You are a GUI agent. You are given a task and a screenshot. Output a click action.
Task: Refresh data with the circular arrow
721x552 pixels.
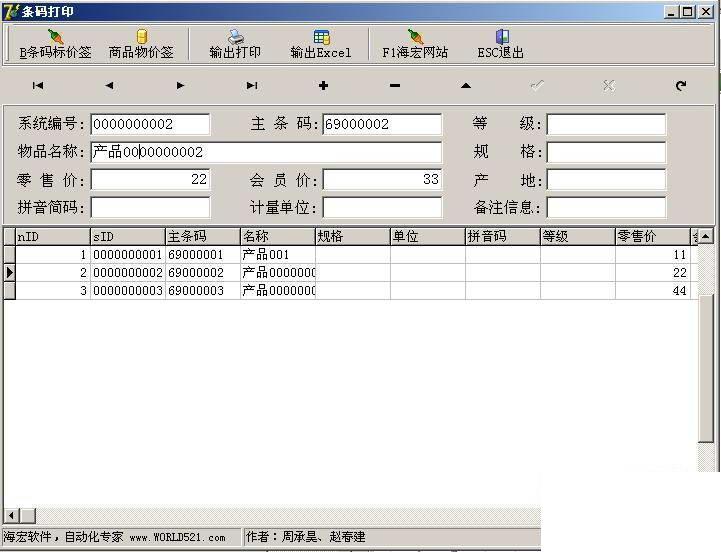click(681, 86)
